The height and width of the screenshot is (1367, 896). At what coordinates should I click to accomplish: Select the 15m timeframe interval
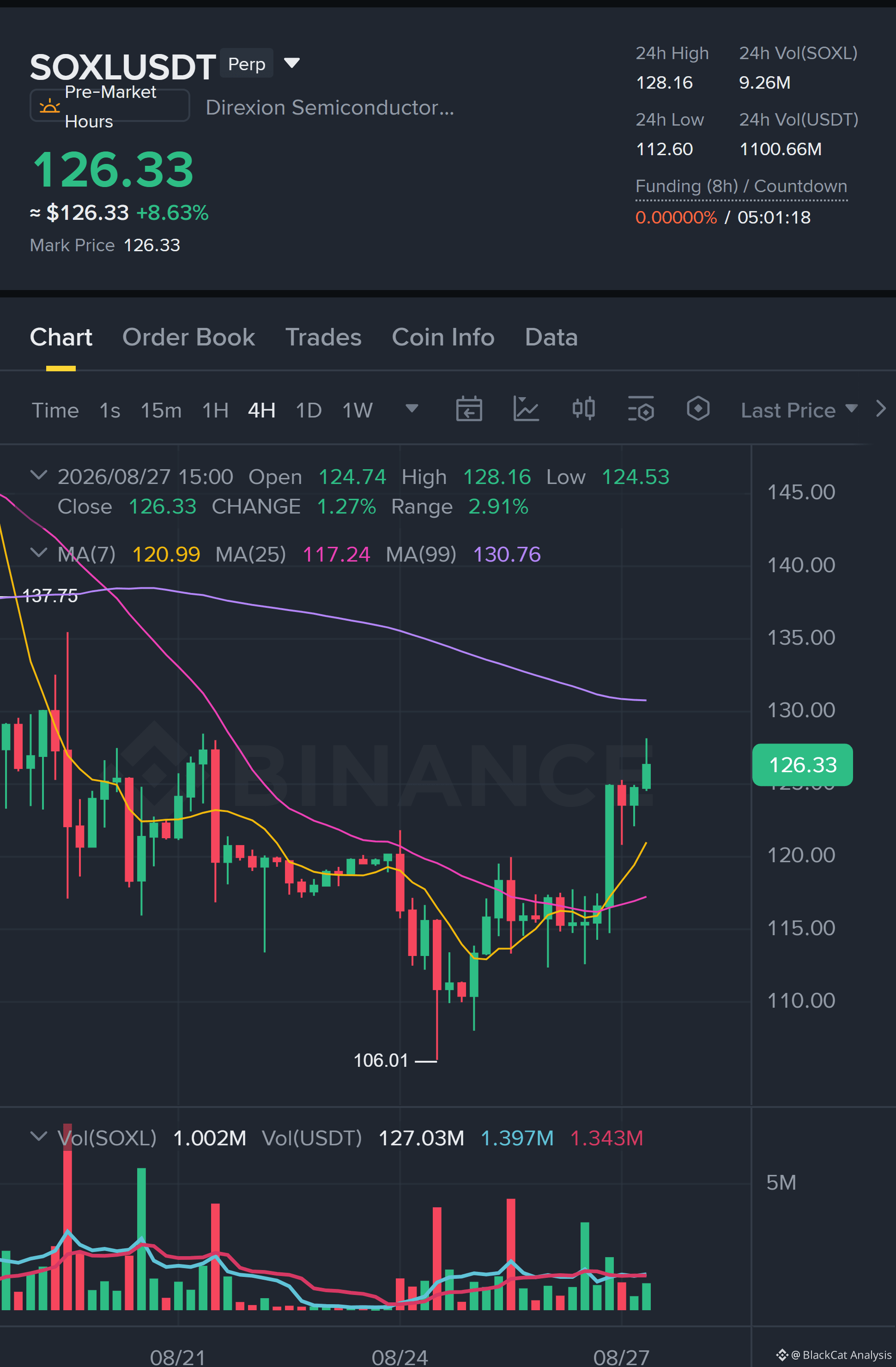pos(161,410)
